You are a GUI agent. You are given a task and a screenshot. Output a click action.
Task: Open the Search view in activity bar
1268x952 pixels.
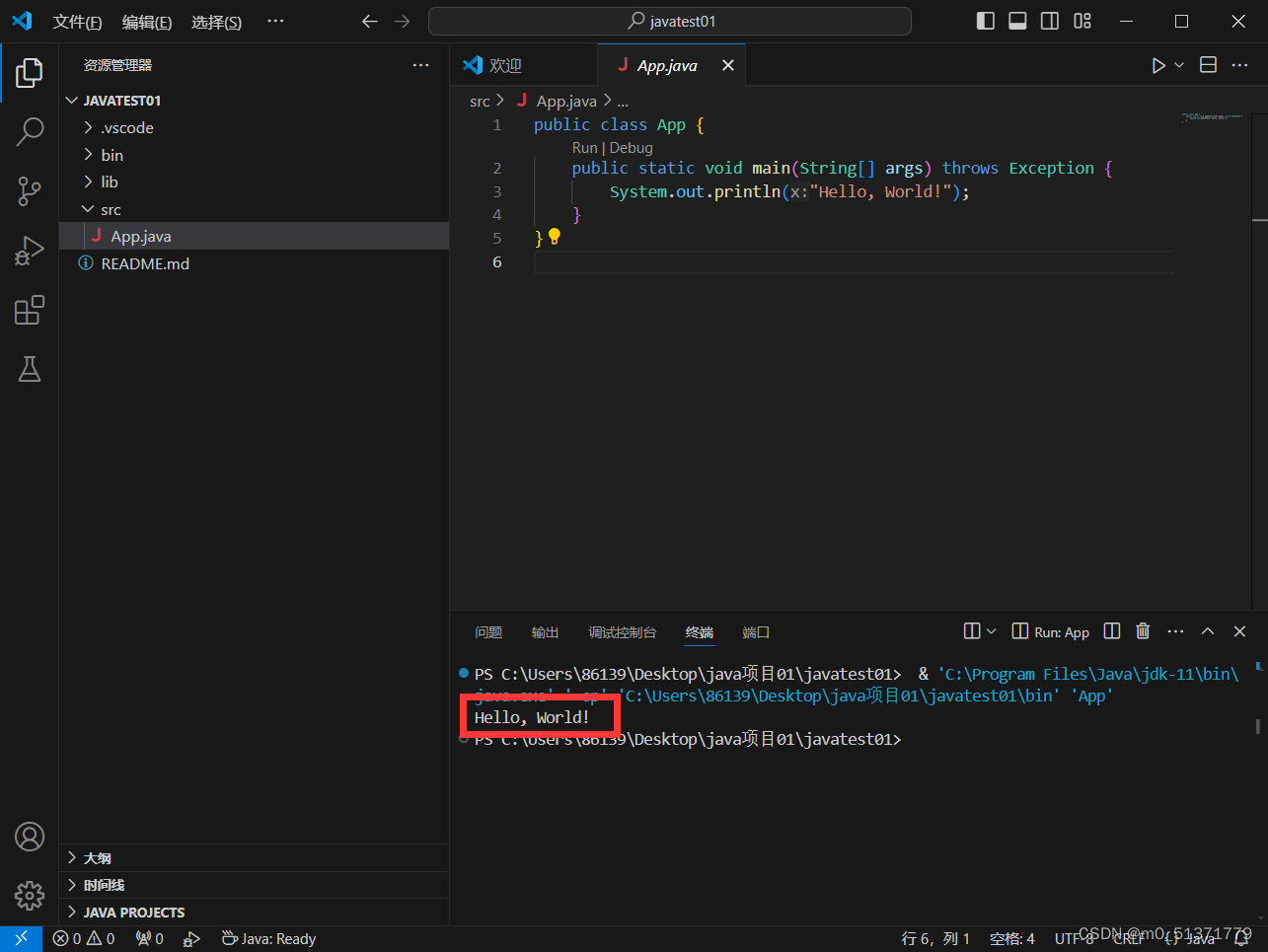[30, 131]
